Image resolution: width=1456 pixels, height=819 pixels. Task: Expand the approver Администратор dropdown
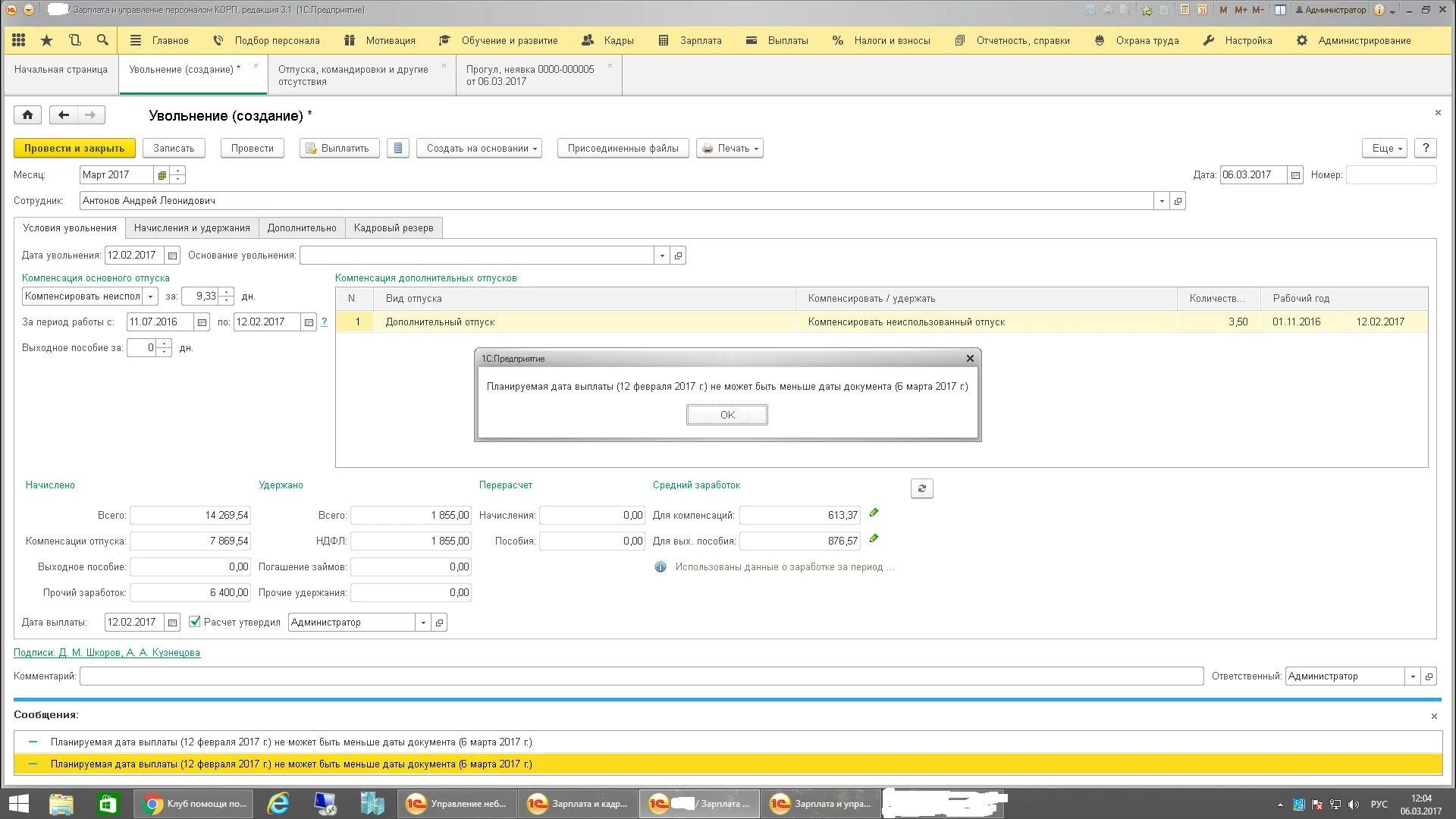(423, 623)
